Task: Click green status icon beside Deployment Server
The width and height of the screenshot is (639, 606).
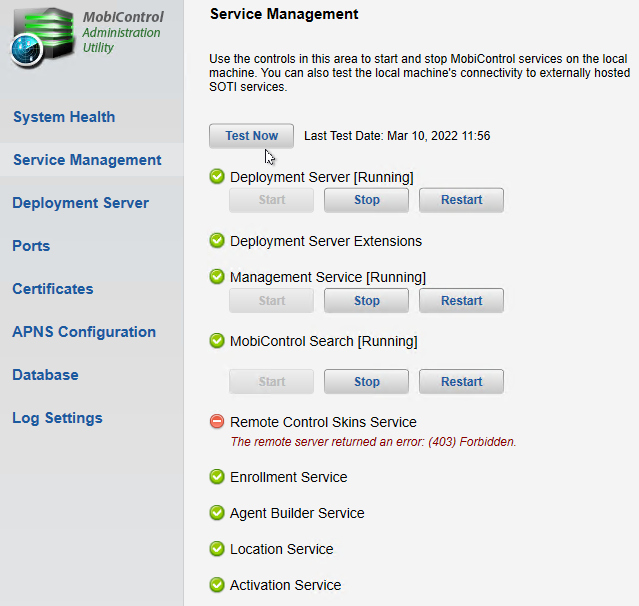Action: point(217,177)
